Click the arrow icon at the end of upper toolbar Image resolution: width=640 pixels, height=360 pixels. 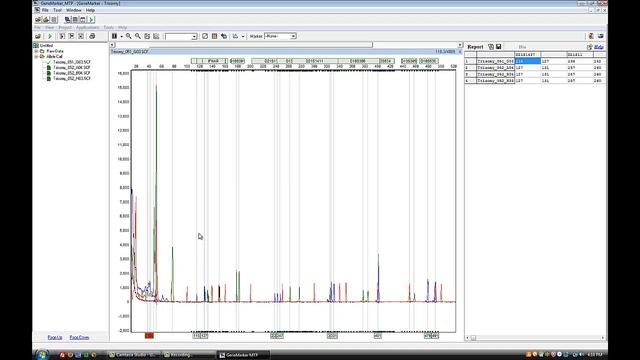click(91, 20)
